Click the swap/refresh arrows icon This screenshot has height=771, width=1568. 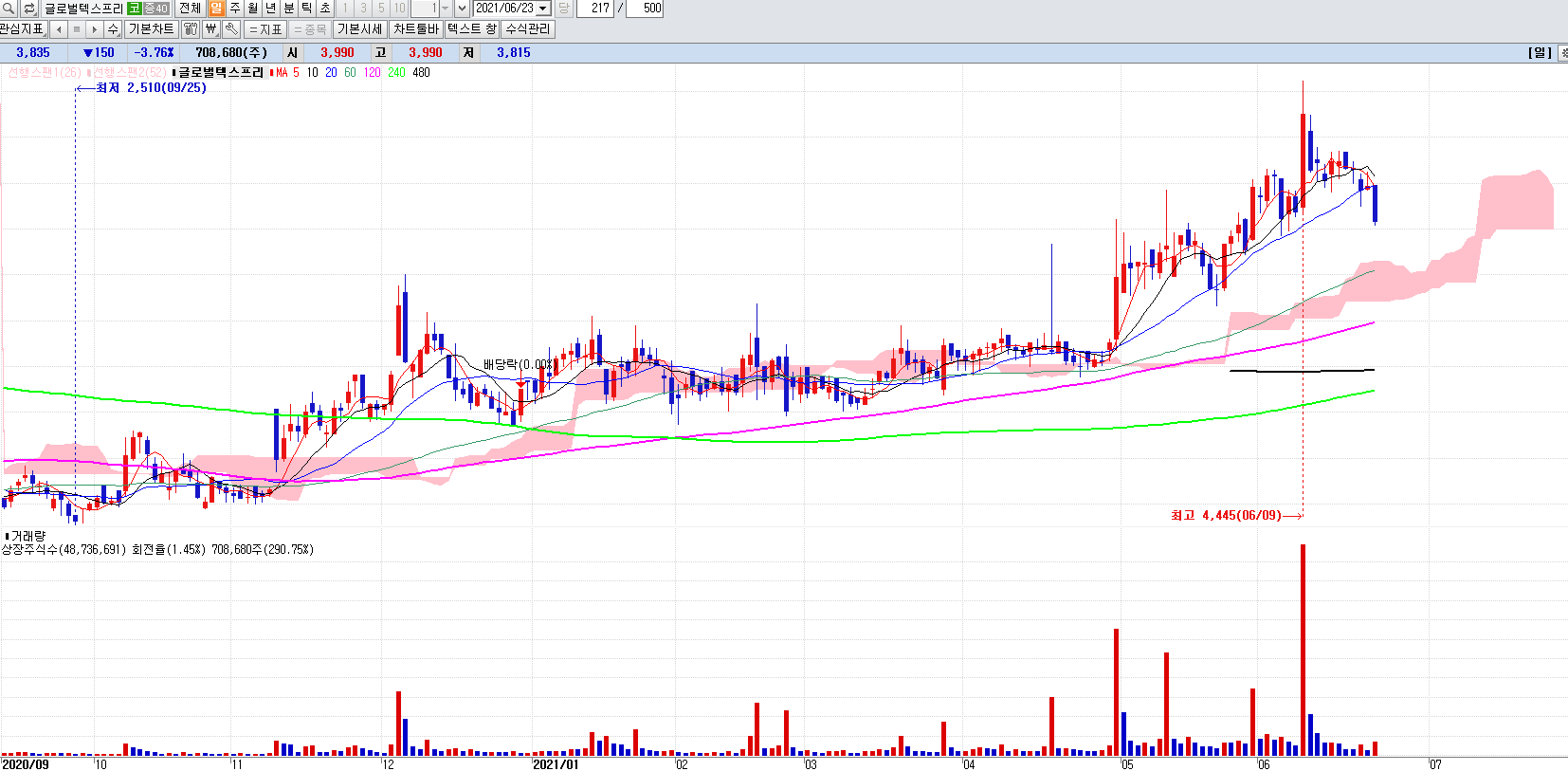29,9
